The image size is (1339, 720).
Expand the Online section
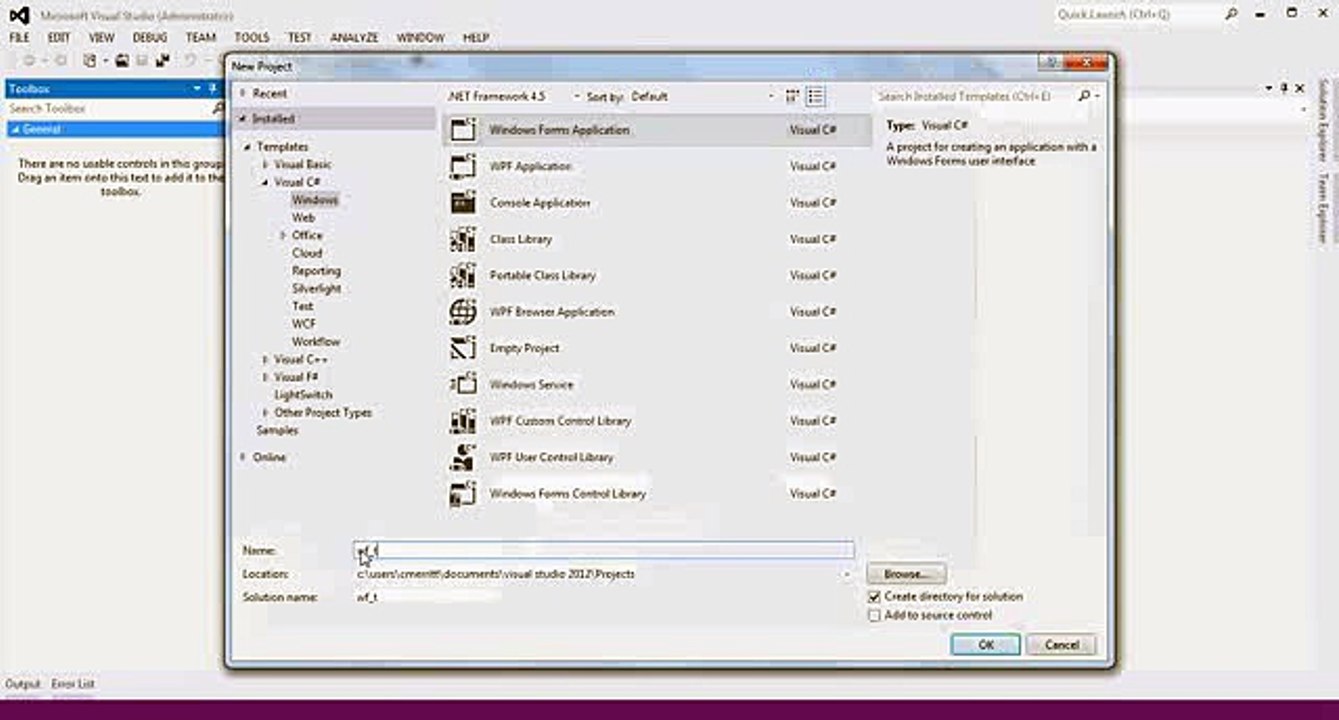pyautogui.click(x=242, y=457)
